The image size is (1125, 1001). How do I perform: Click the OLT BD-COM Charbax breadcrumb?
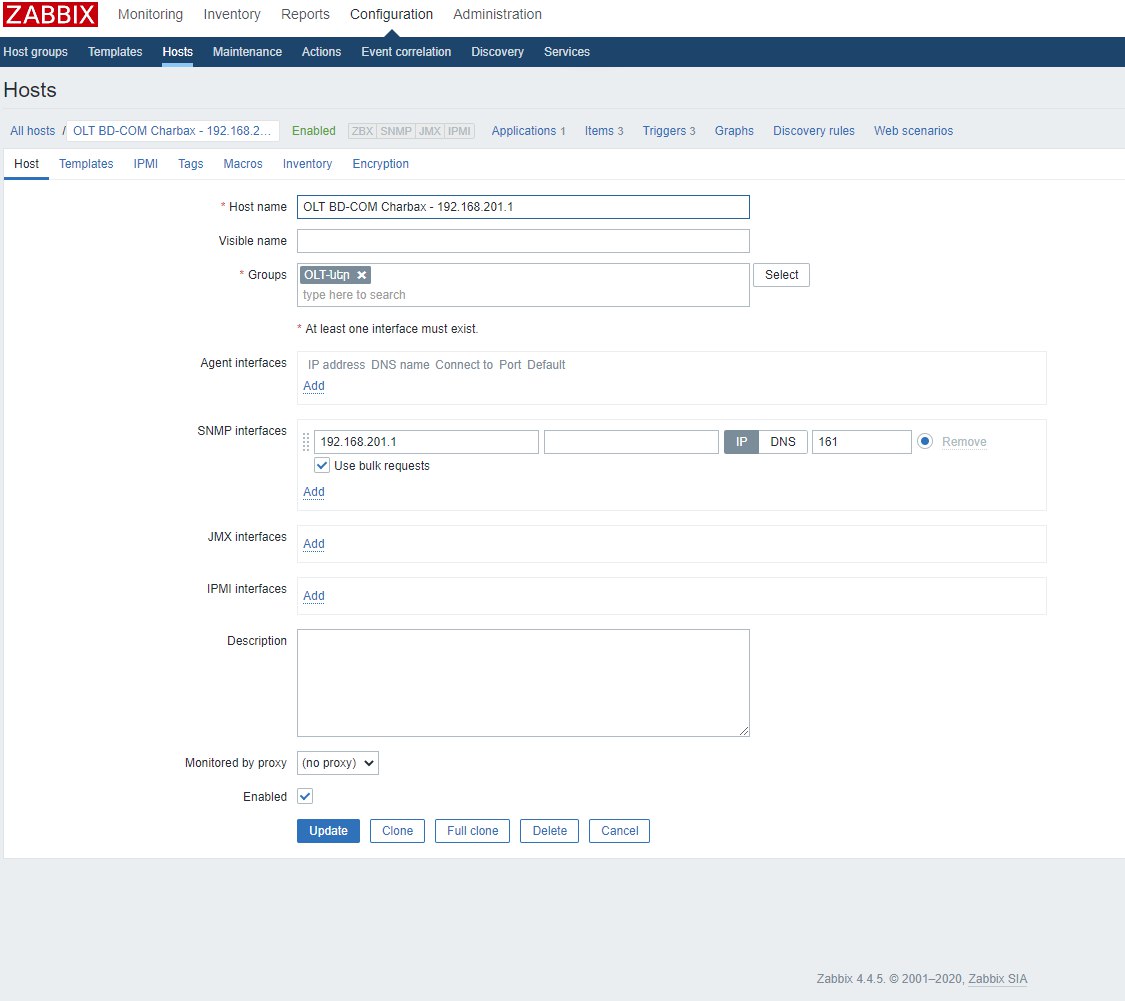(172, 131)
